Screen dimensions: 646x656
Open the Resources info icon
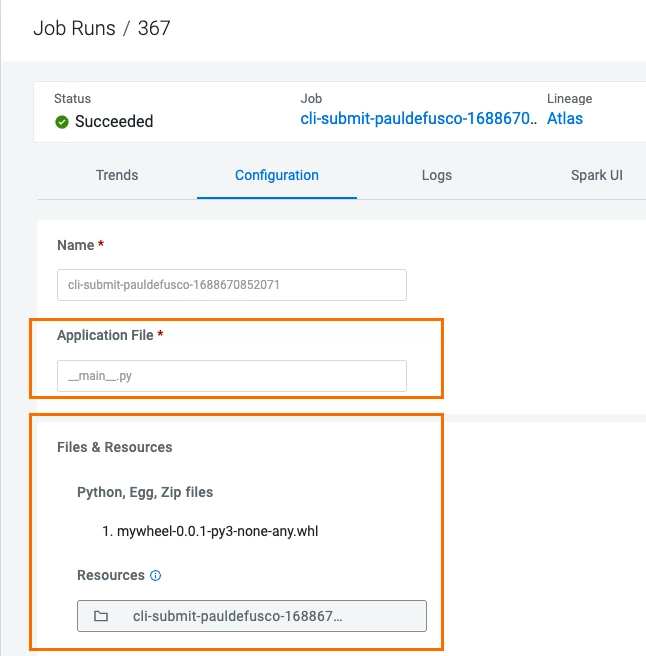pos(155,576)
